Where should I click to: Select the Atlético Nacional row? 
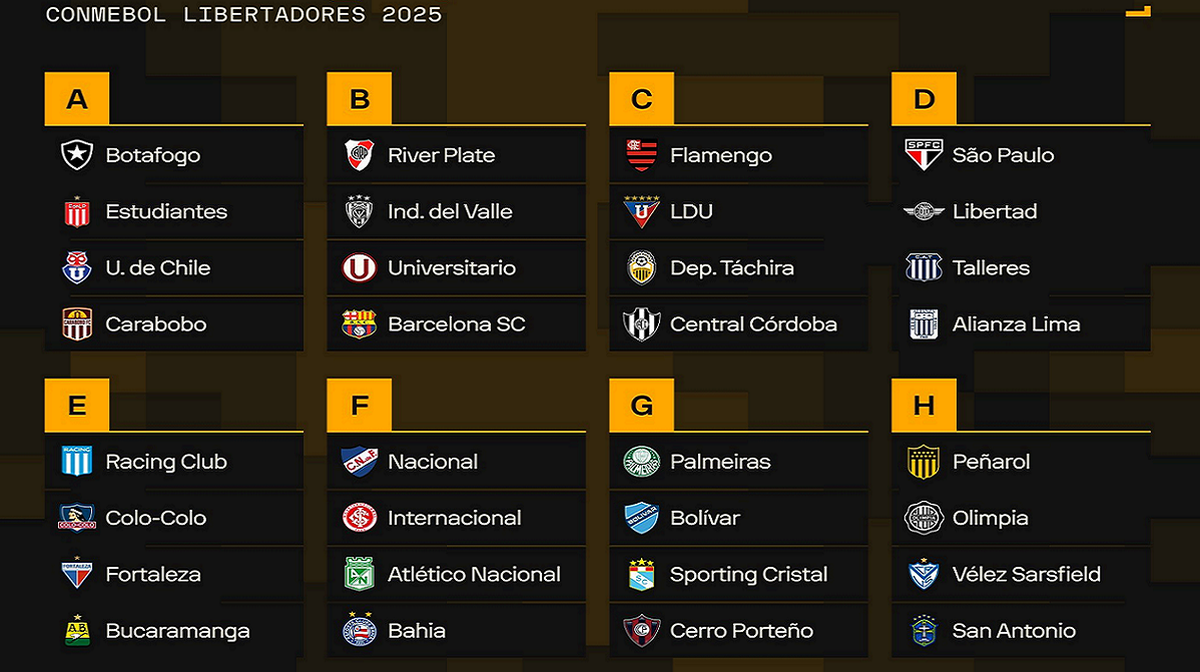[457, 575]
